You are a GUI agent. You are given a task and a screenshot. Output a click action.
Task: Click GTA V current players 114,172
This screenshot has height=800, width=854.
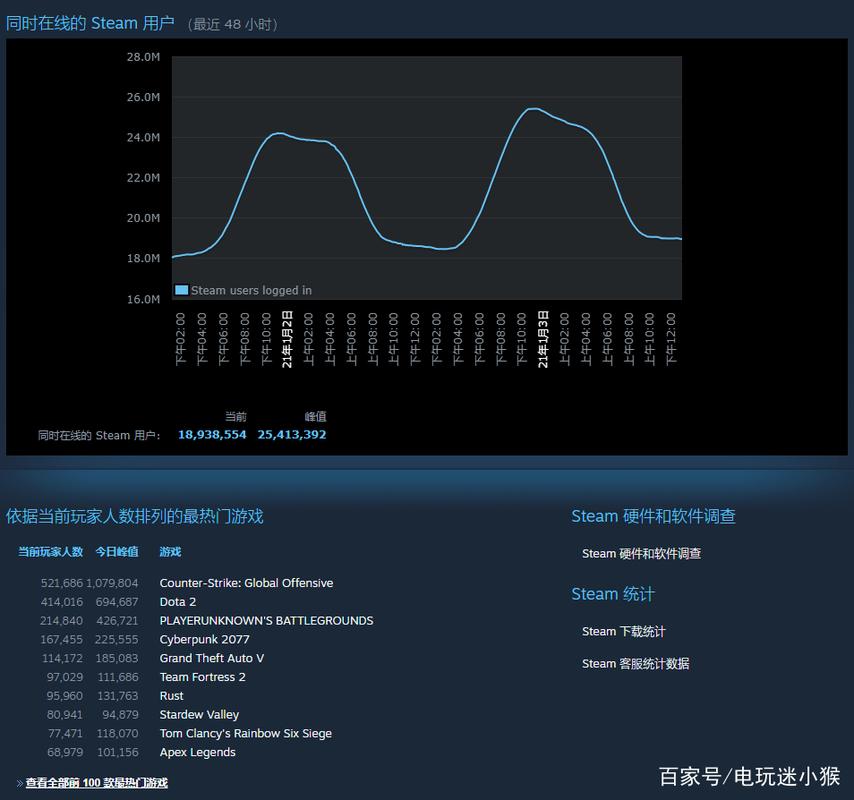62,658
